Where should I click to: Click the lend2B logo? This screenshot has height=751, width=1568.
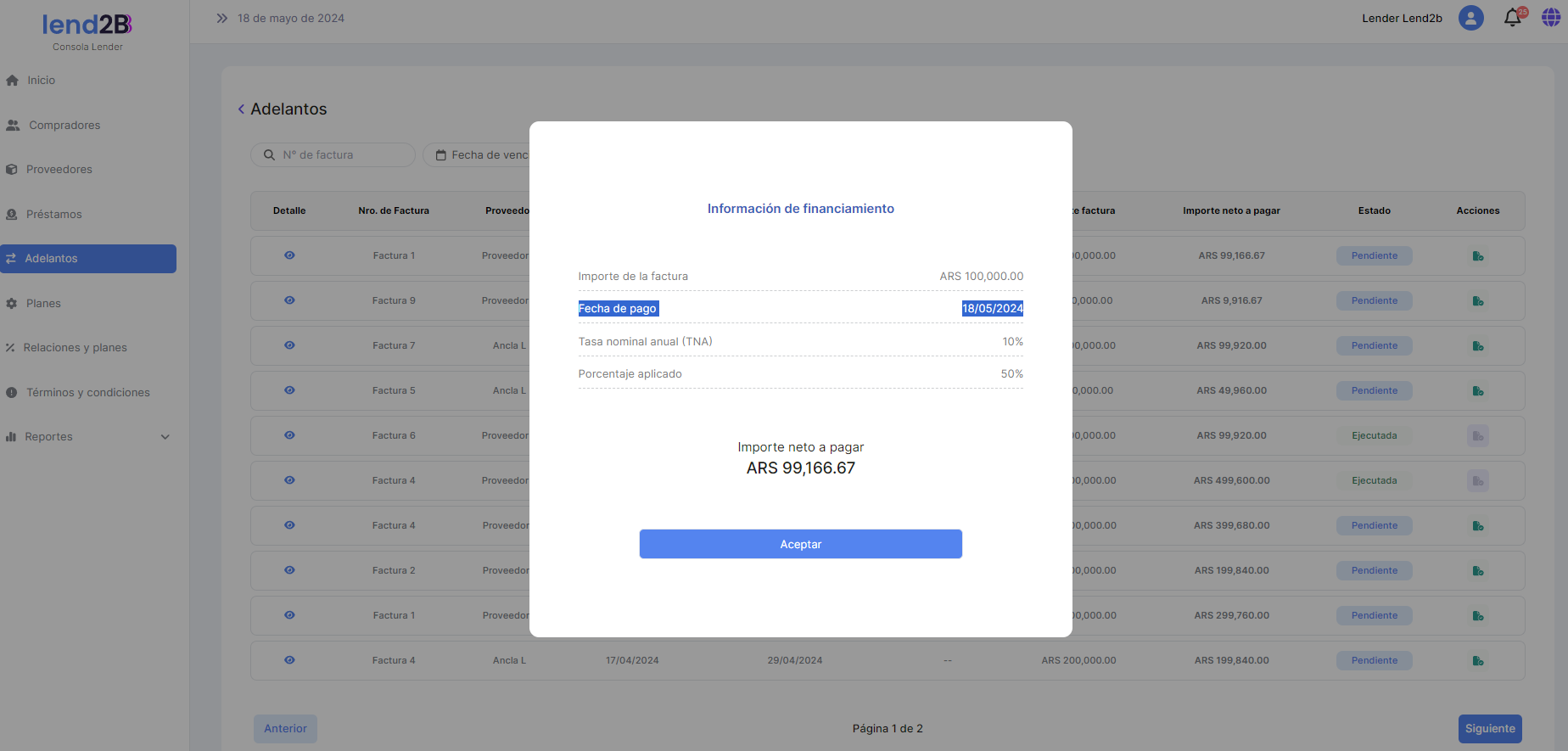pyautogui.click(x=87, y=25)
